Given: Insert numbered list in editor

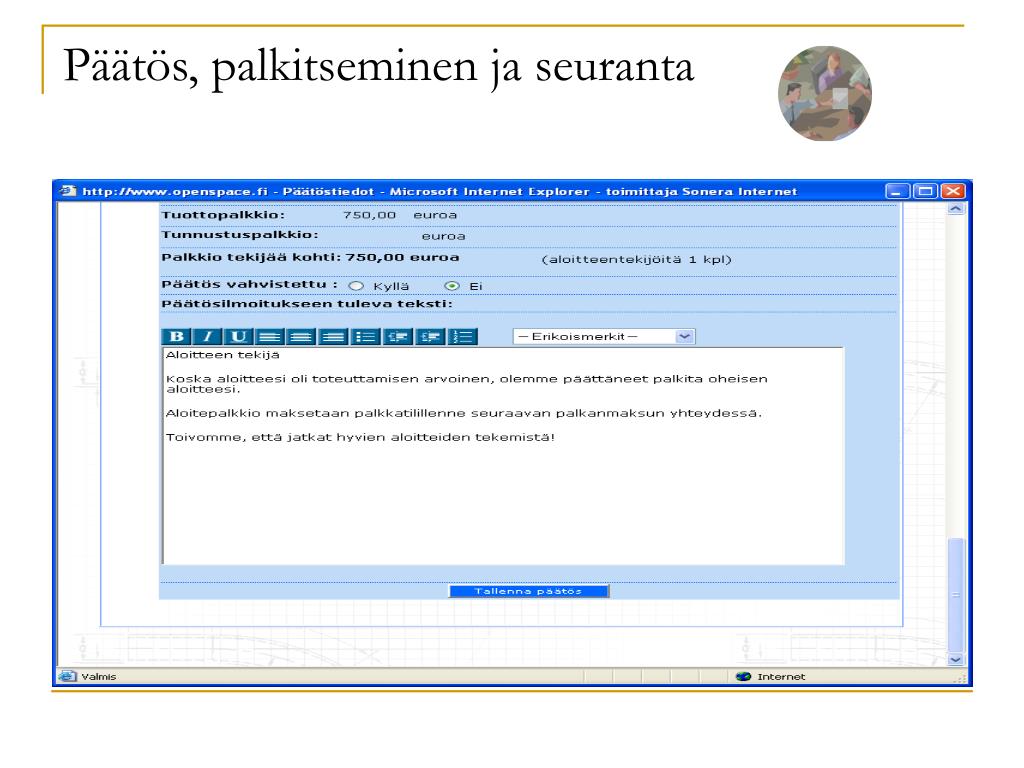Looking at the screenshot, I should coord(462,336).
